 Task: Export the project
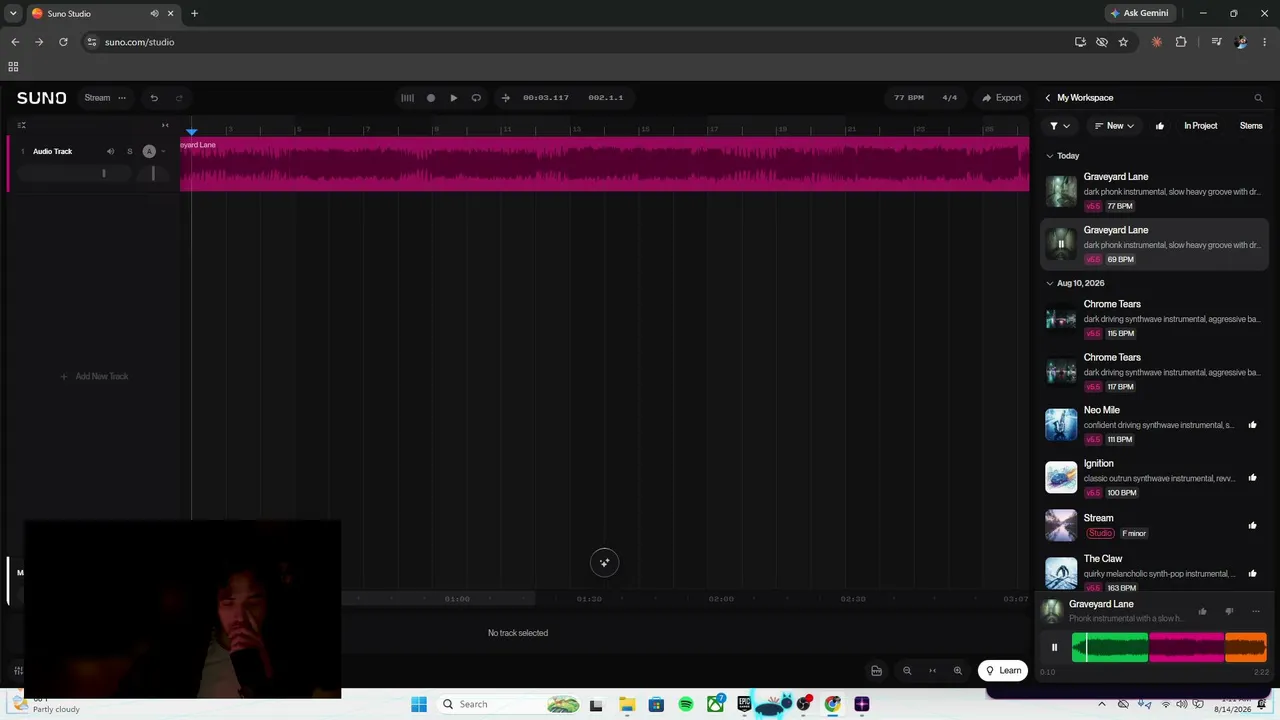coord(1001,98)
